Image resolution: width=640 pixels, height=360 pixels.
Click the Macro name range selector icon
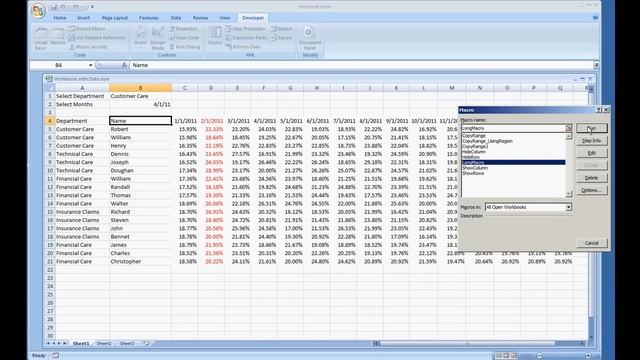click(568, 128)
